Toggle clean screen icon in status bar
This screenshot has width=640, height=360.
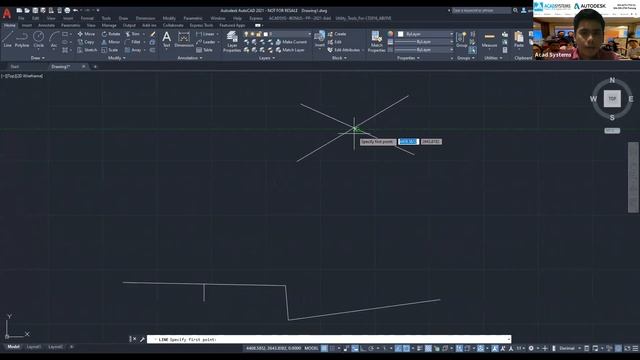627,348
